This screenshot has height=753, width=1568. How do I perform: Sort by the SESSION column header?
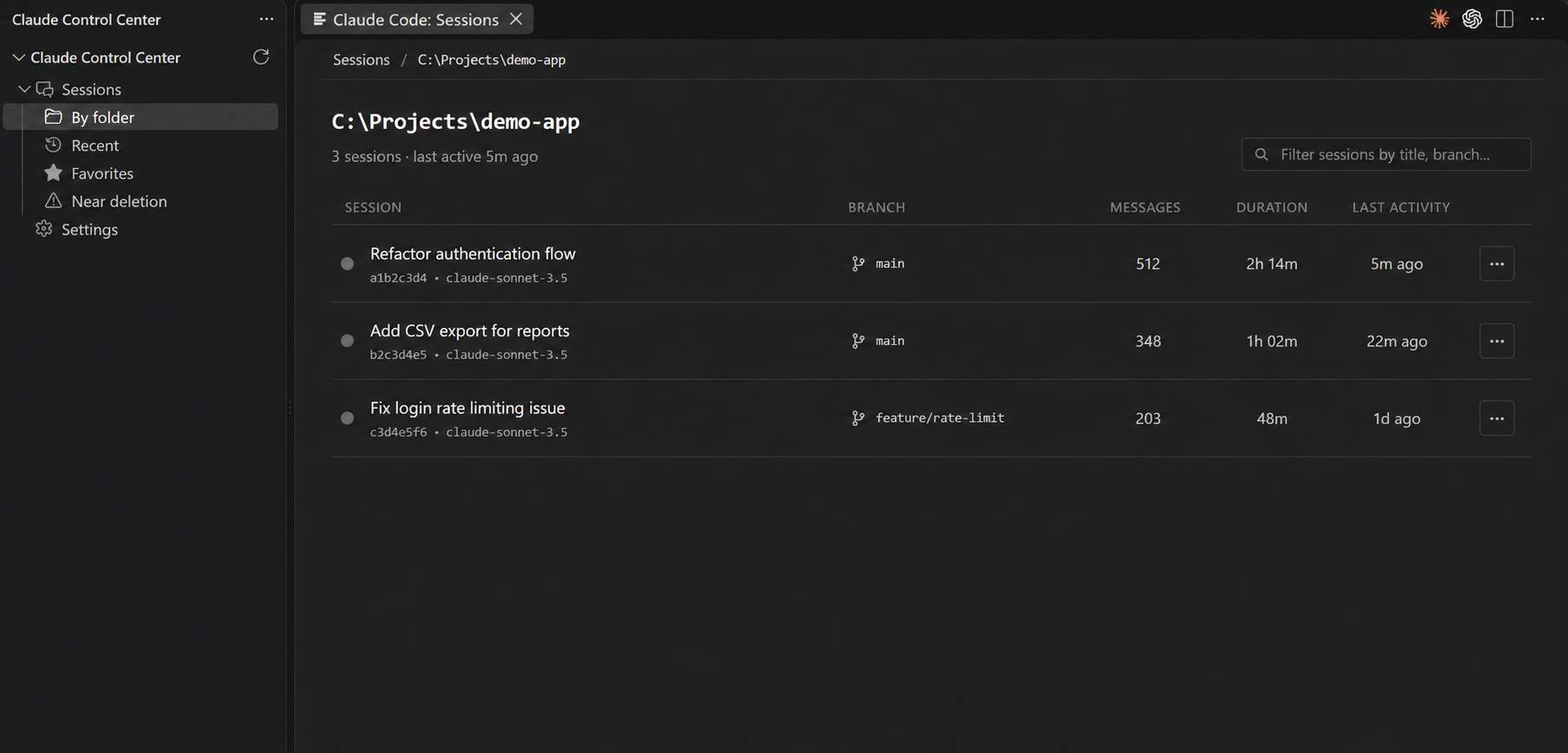pos(373,207)
